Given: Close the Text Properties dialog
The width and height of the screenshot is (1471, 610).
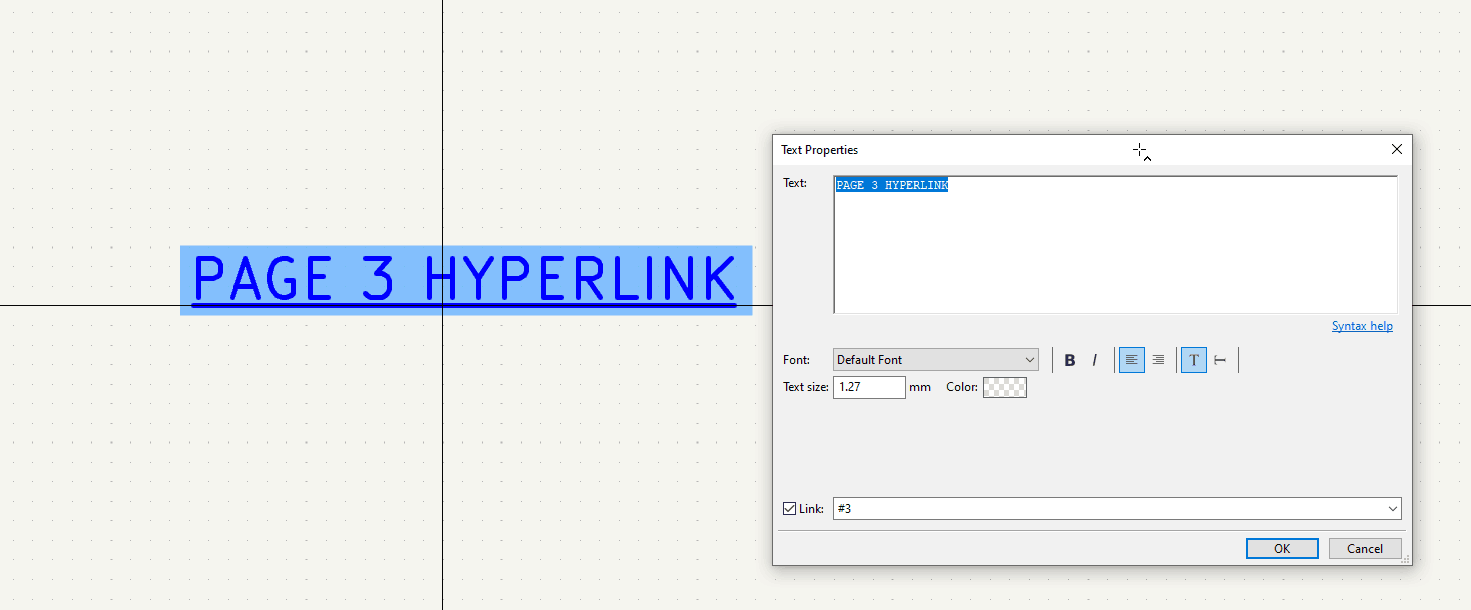Looking at the screenshot, I should [1397, 149].
